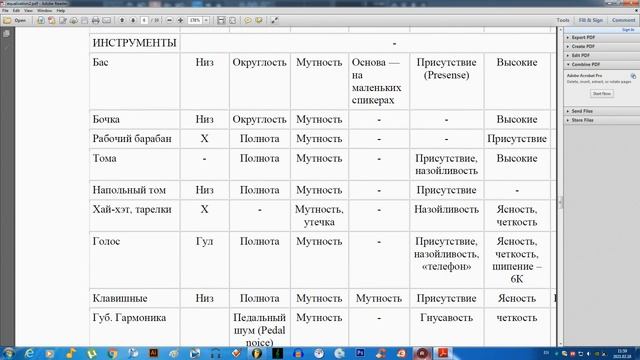Go to previous page with up arrow

pyautogui.click(x=122, y=20)
